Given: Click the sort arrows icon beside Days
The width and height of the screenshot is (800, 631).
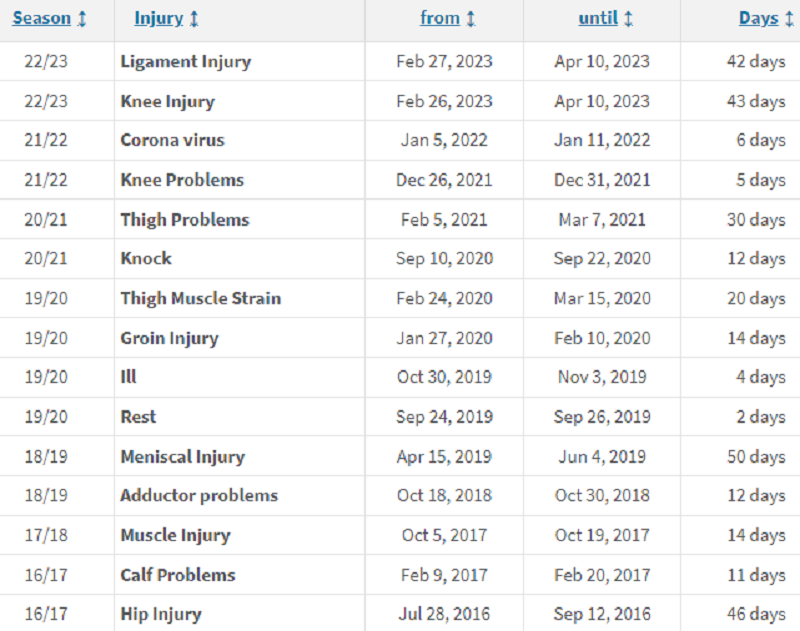Looking at the screenshot, I should tap(788, 19).
